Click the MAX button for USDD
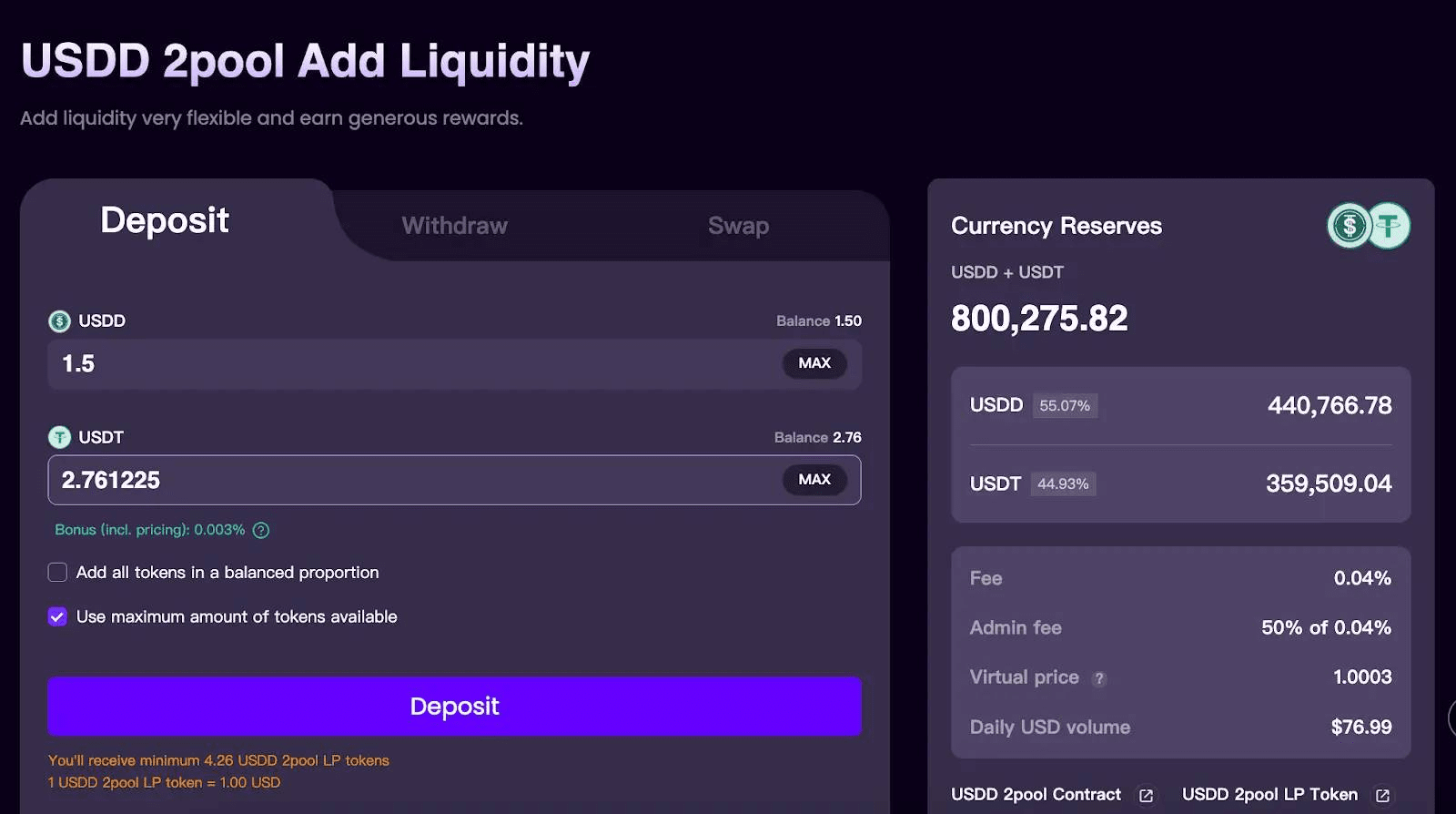The image size is (1456, 814). pyautogui.click(x=814, y=363)
